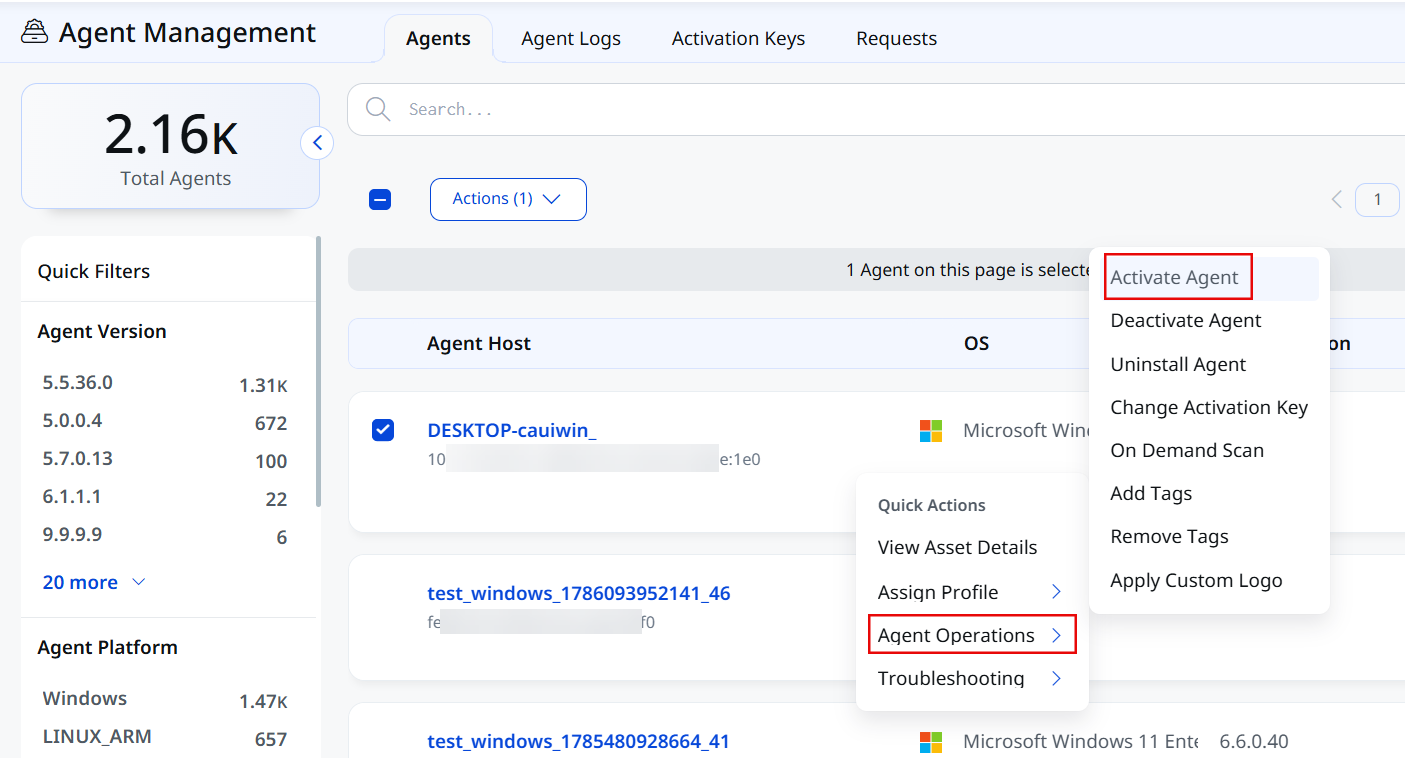Click Windows logo beside DESKTOP-cauiwin_ row
Image resolution: width=1405 pixels, height=758 pixels.
[931, 431]
